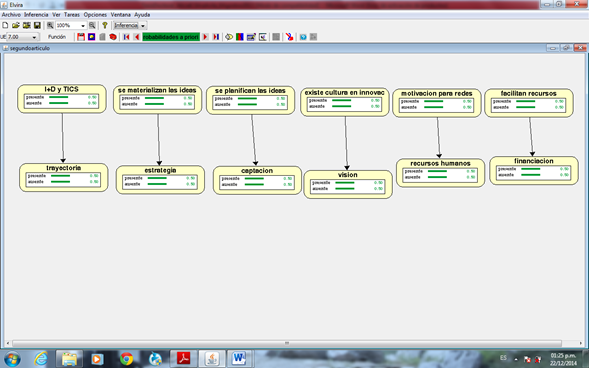Go to the first evidence case arrow
Viewport: 589px width, 368px height.
(x=126, y=37)
